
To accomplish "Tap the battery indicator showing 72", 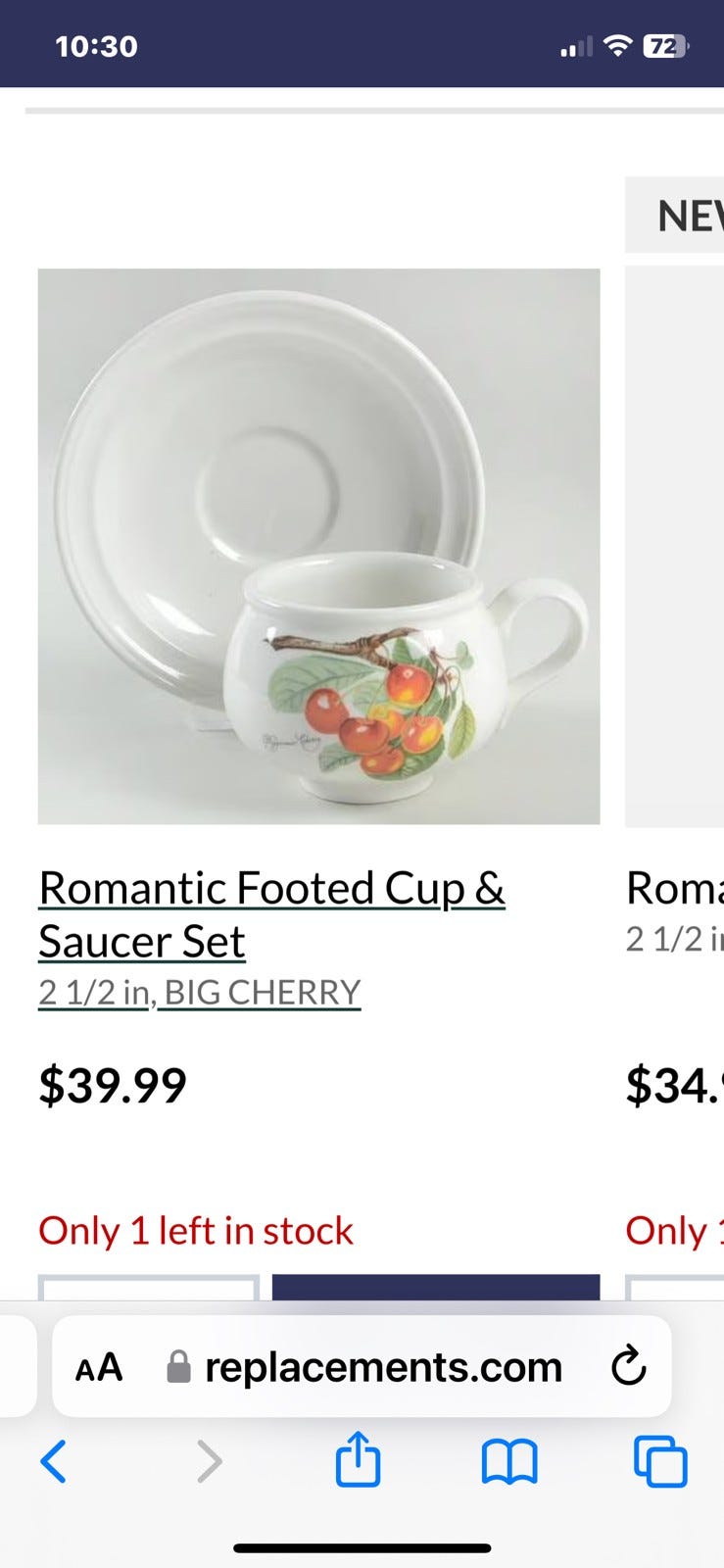I will coord(666,46).
